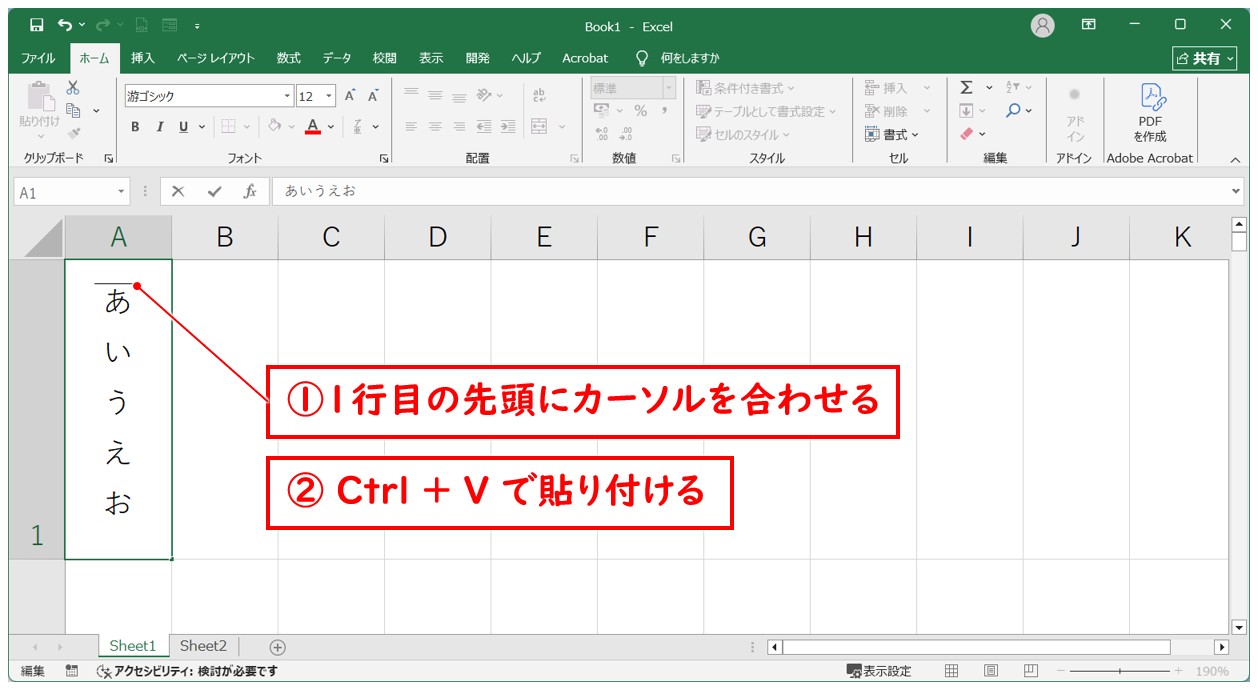
Task: Zoom out with the minus button
Action: coord(1062,671)
